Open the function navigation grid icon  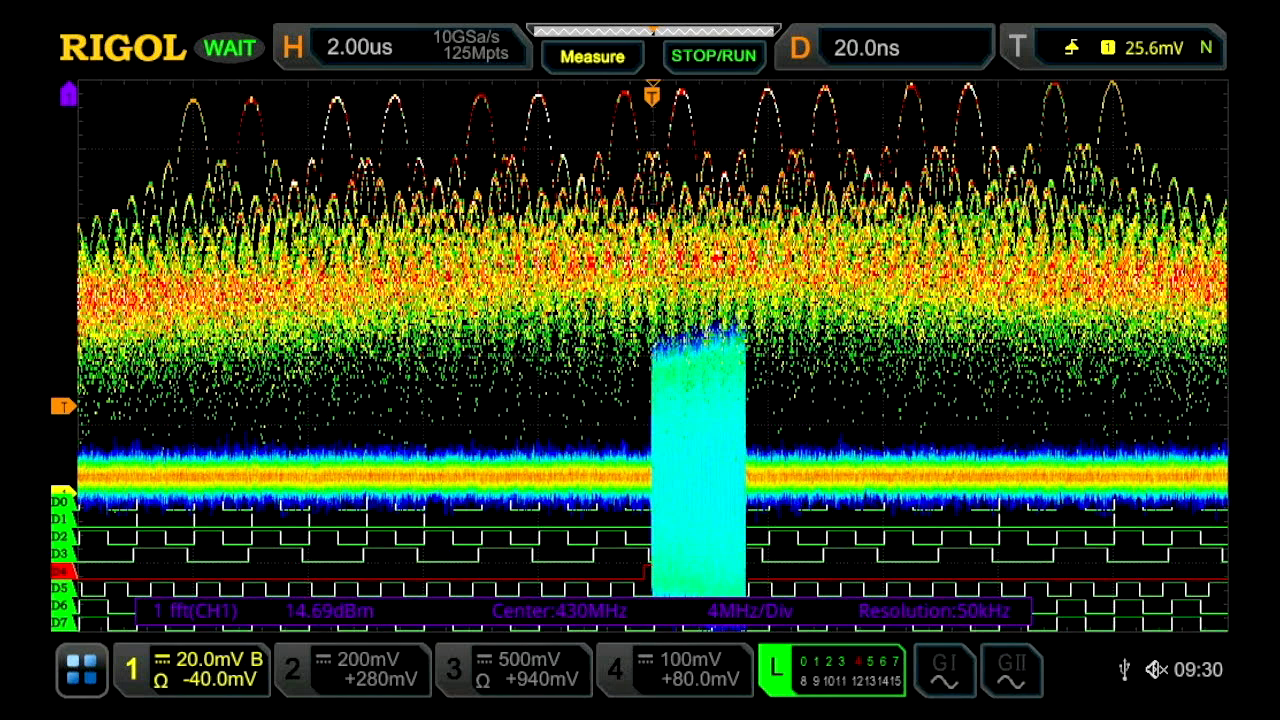(82, 670)
